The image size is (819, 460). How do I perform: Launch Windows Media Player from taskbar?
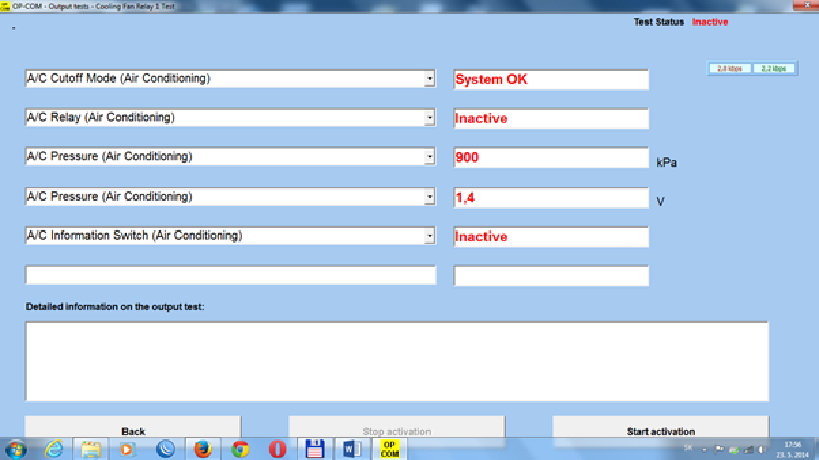127,449
